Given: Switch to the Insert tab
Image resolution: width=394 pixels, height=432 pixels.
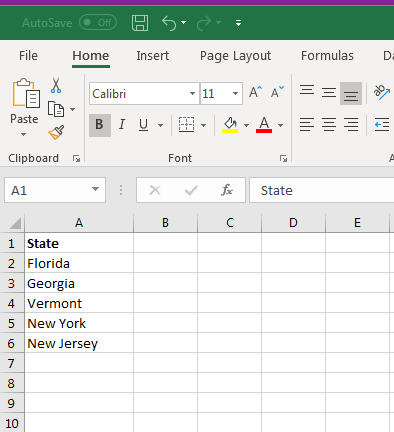Looking at the screenshot, I should click(153, 56).
